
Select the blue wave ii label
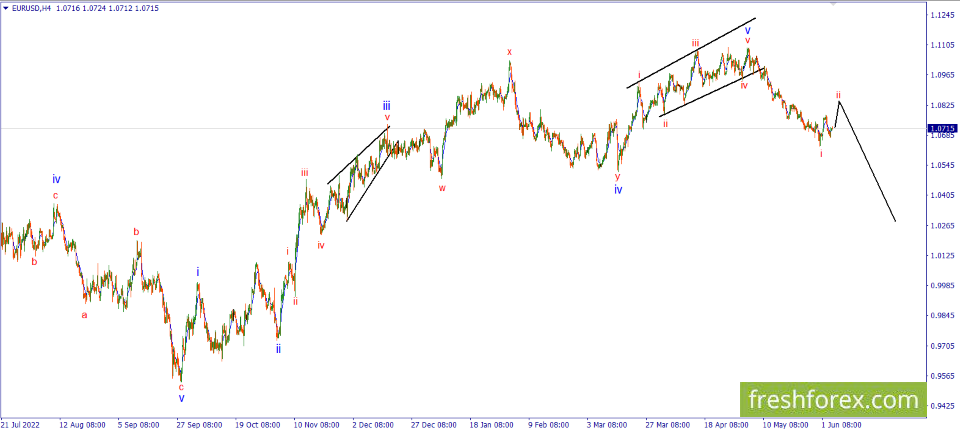(278, 349)
